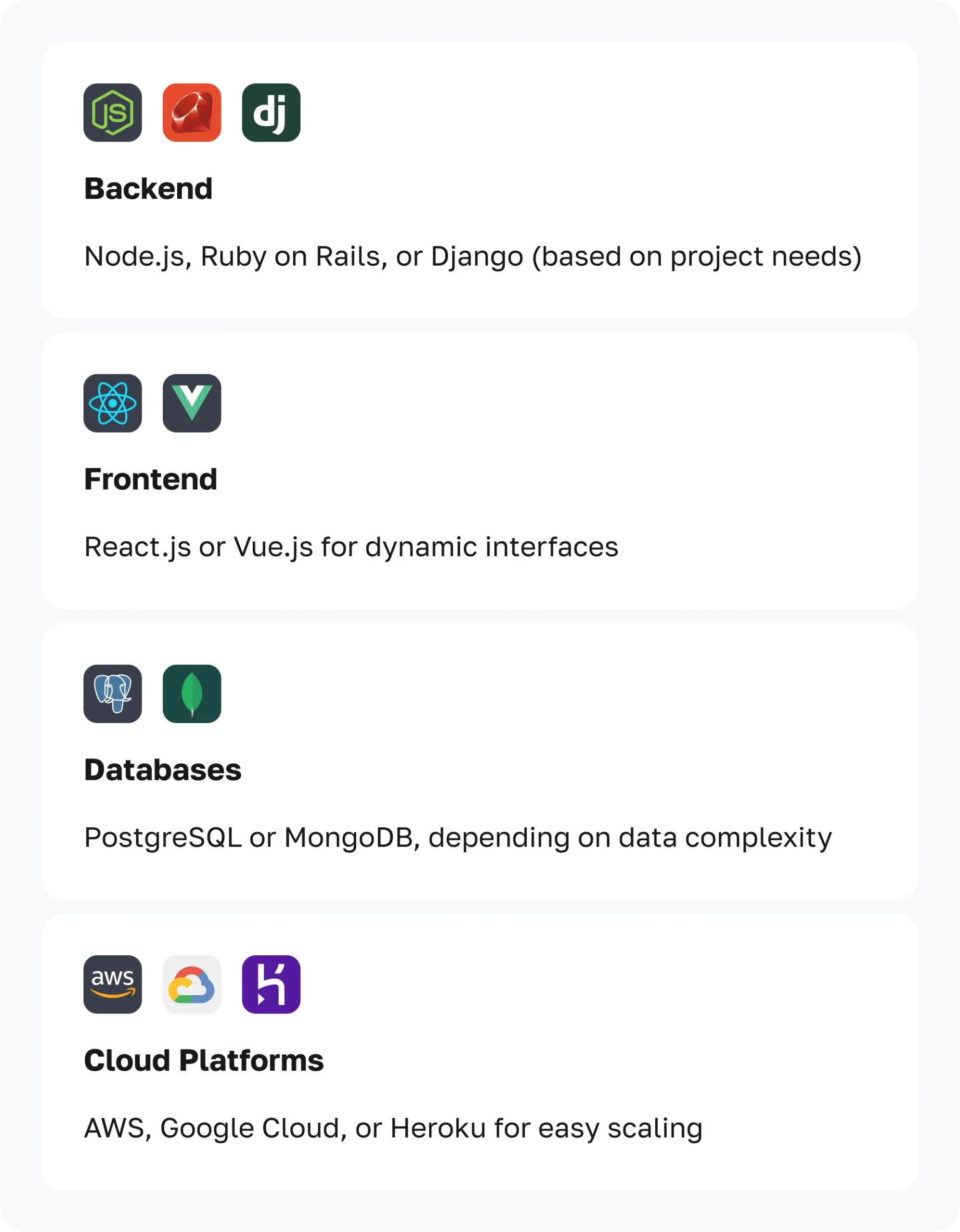Select the React atom icon

(113, 403)
